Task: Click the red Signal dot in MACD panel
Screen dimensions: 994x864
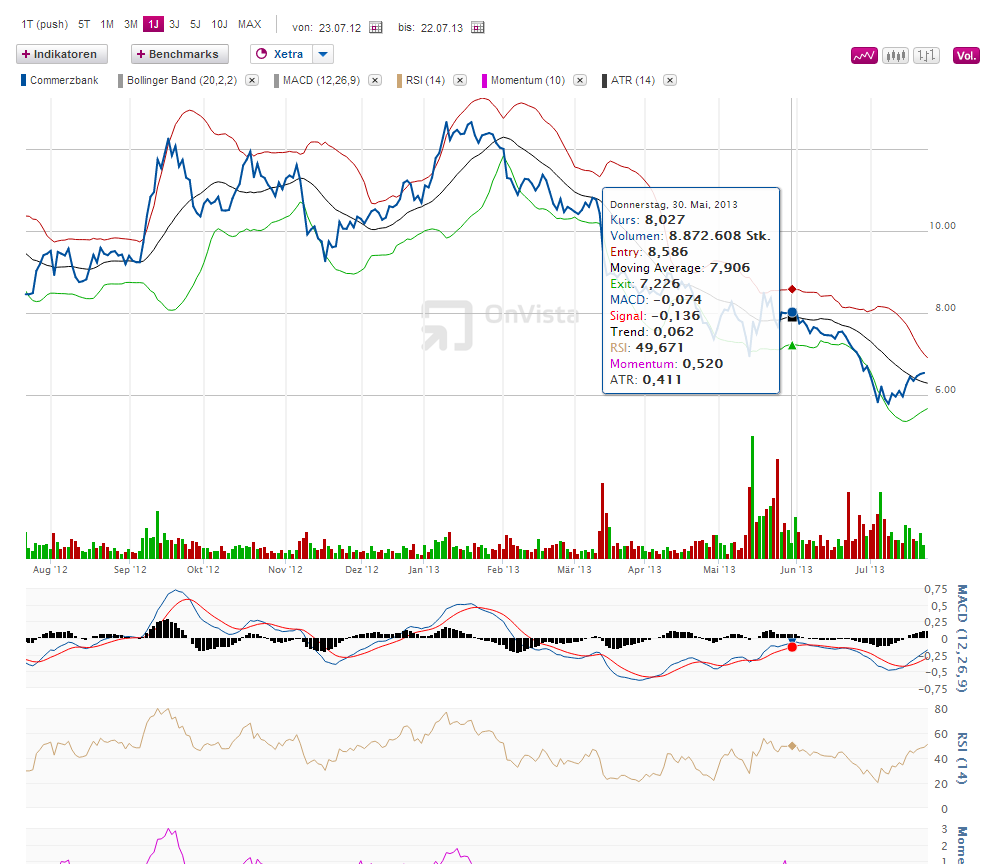Action: point(792,647)
